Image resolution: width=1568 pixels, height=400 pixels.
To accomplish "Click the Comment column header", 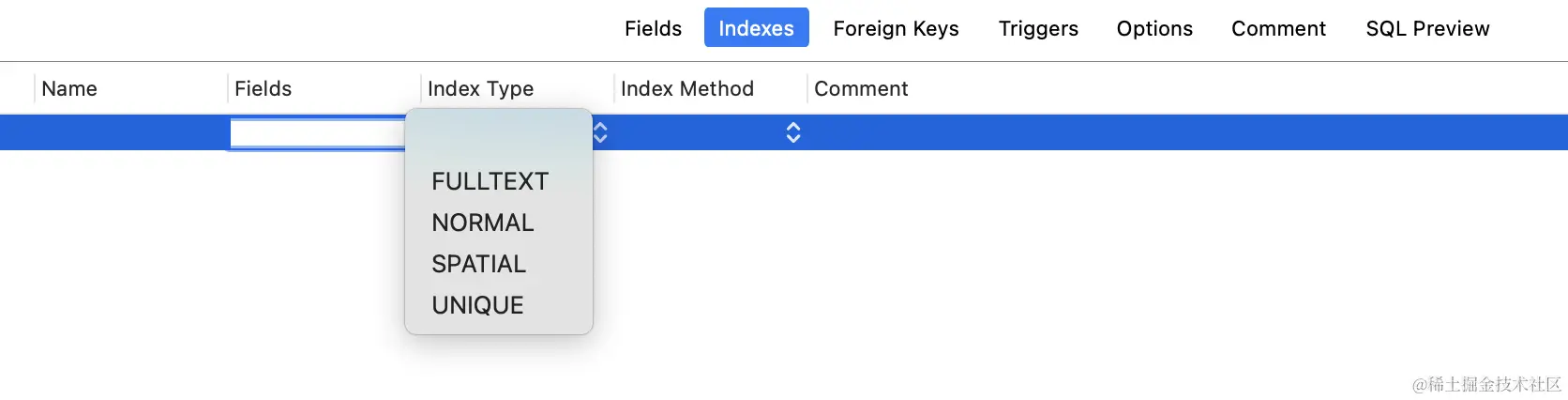I will (x=861, y=89).
